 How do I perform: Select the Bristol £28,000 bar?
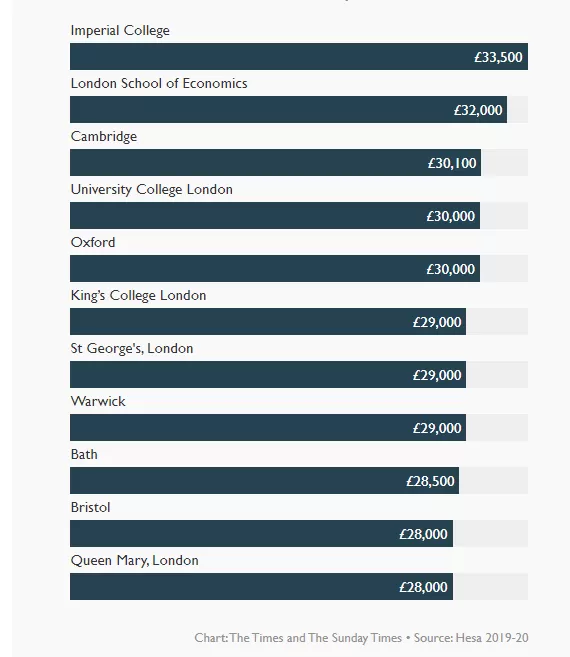tap(262, 533)
